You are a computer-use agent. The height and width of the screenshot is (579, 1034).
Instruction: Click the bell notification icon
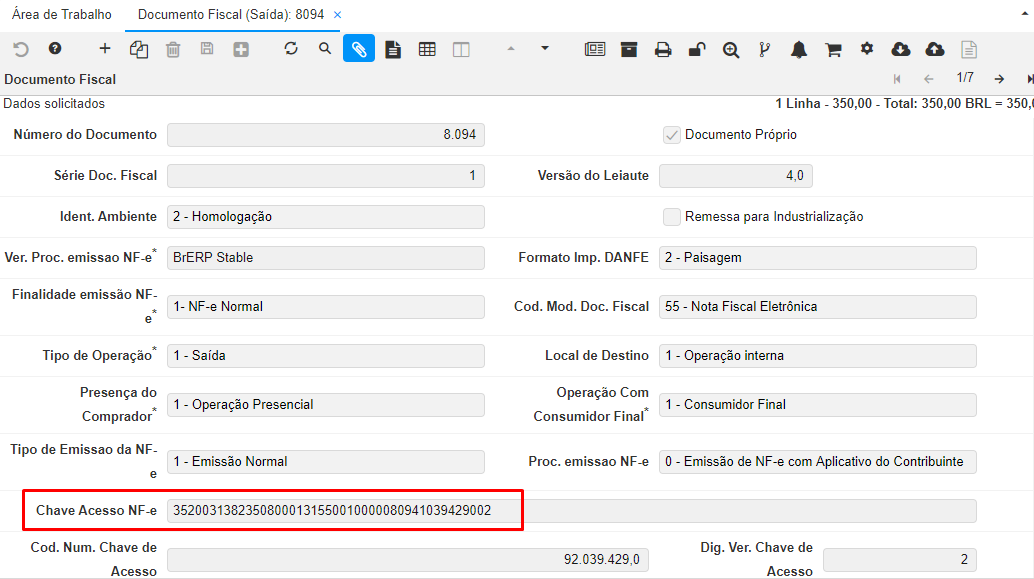click(799, 49)
